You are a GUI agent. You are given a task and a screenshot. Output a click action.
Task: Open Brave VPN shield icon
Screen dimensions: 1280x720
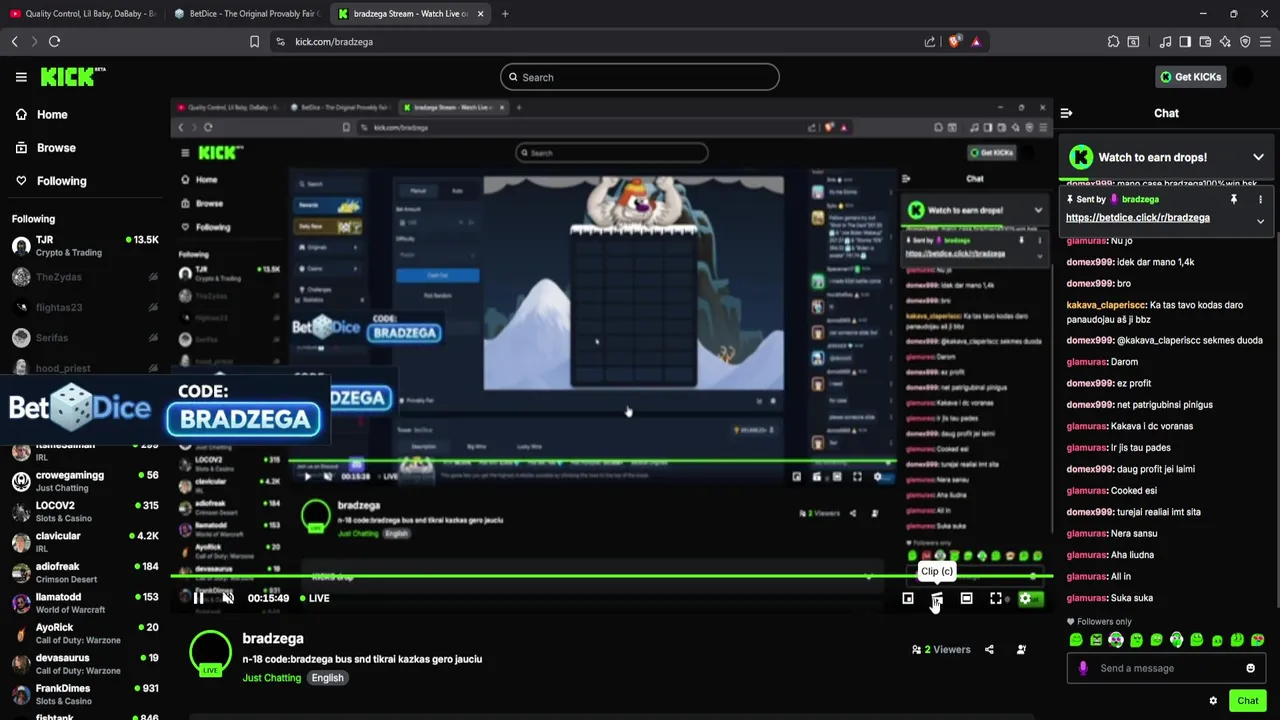(x=1245, y=42)
